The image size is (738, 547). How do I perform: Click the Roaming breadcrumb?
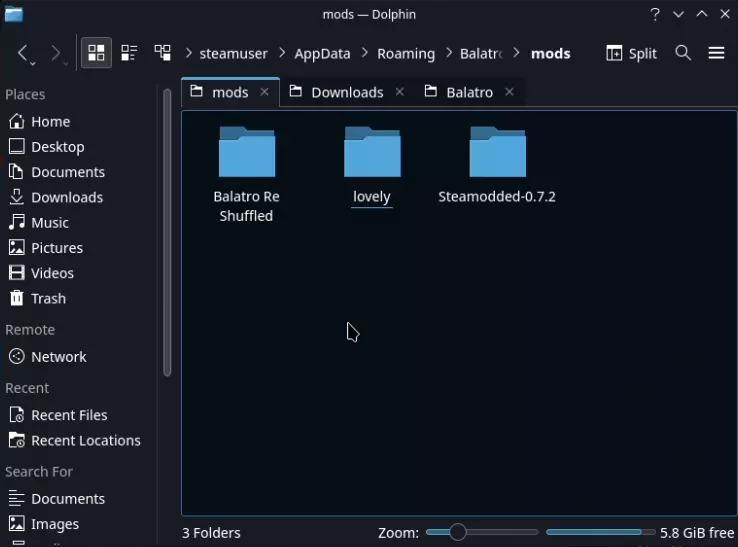point(406,54)
